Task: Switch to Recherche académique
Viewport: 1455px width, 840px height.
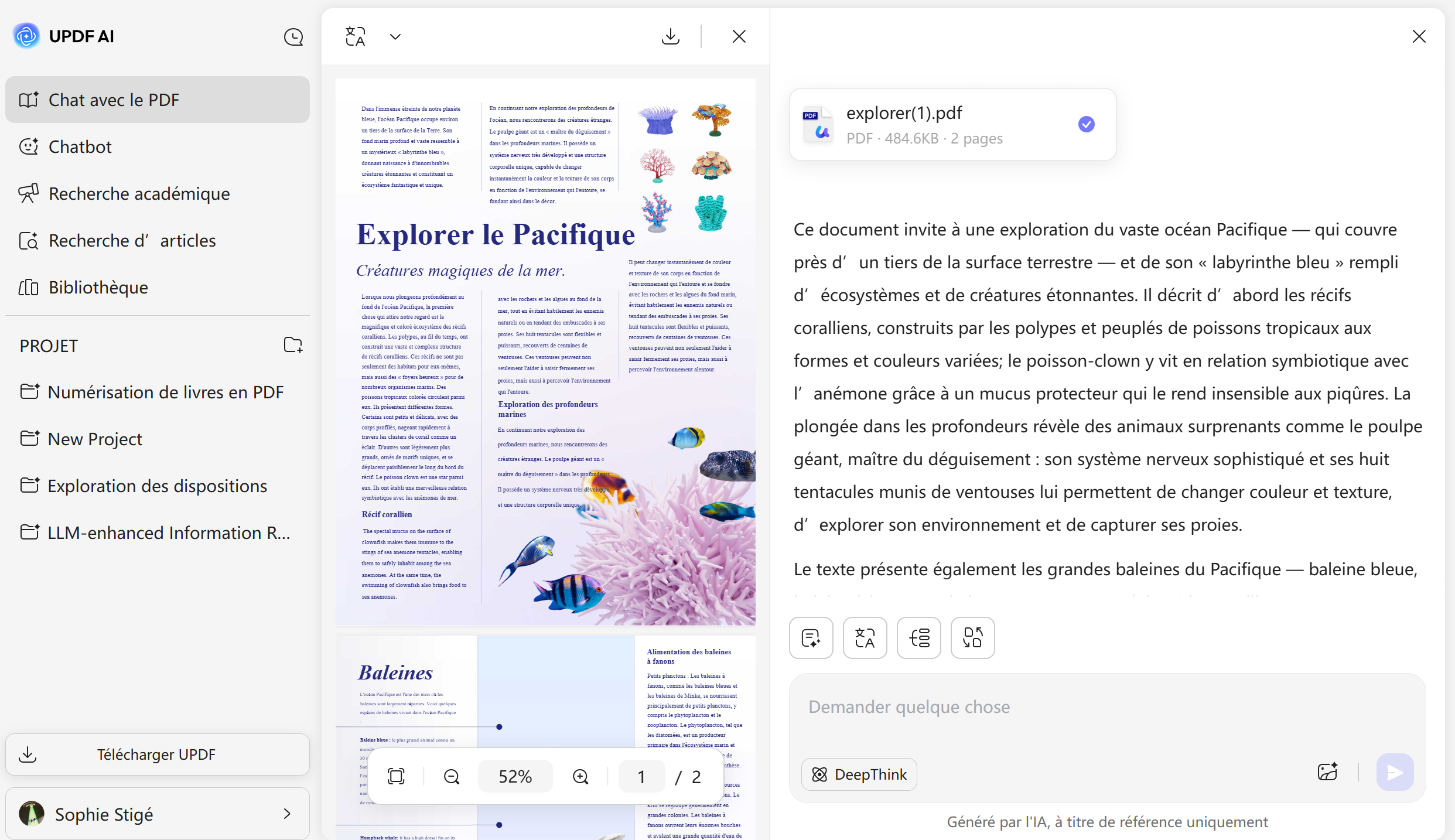Action: point(139,193)
